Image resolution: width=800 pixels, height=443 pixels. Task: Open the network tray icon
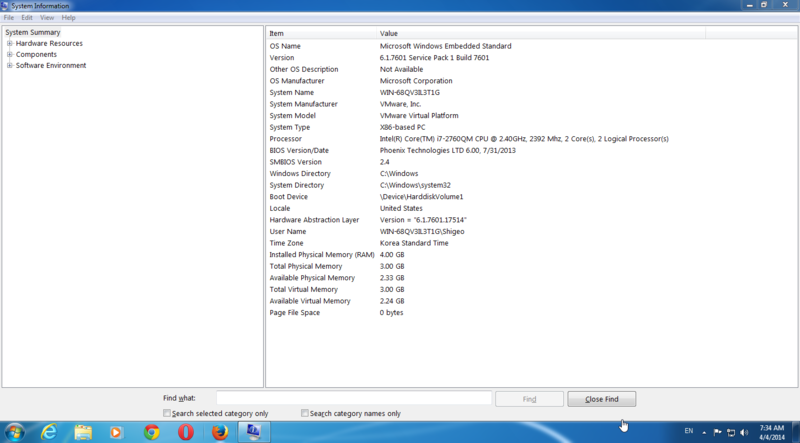731,432
